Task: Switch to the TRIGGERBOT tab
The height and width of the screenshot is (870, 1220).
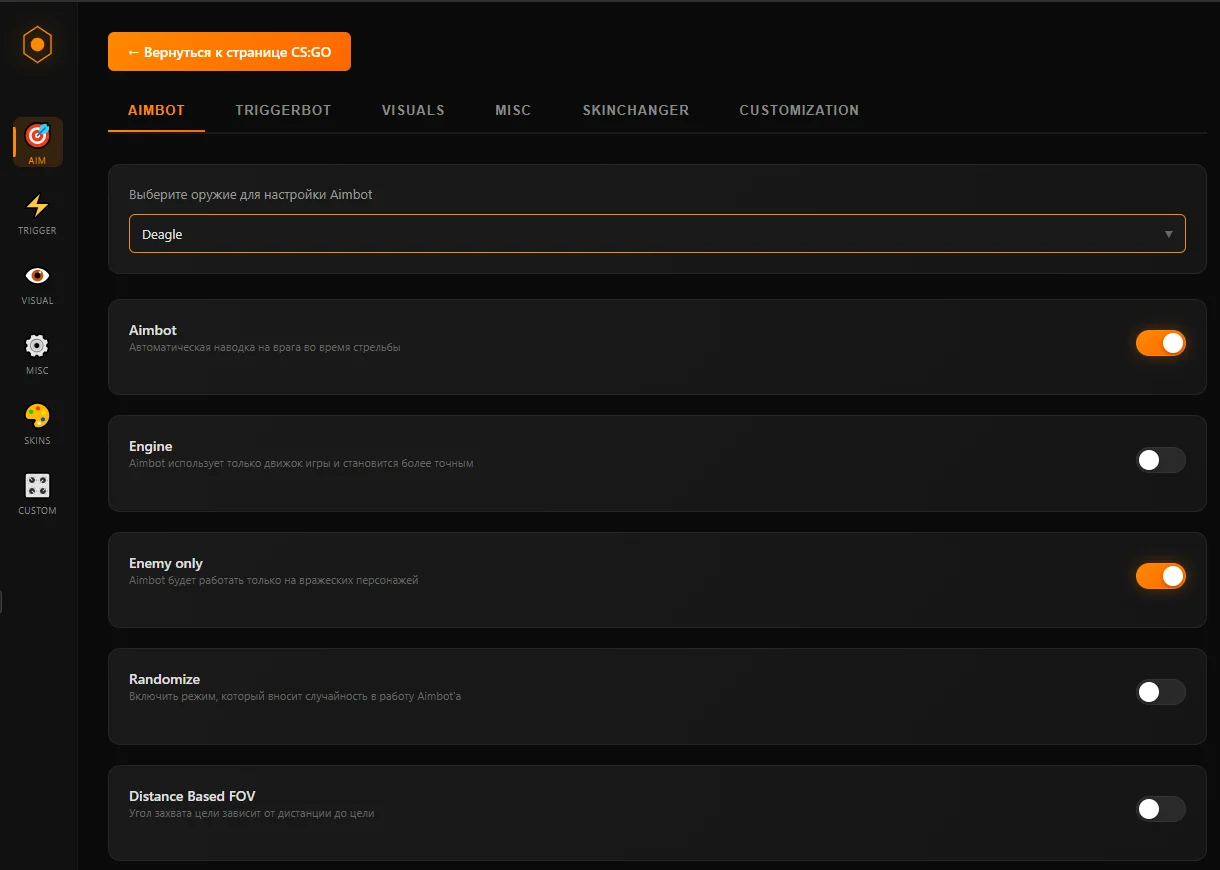Action: point(283,110)
